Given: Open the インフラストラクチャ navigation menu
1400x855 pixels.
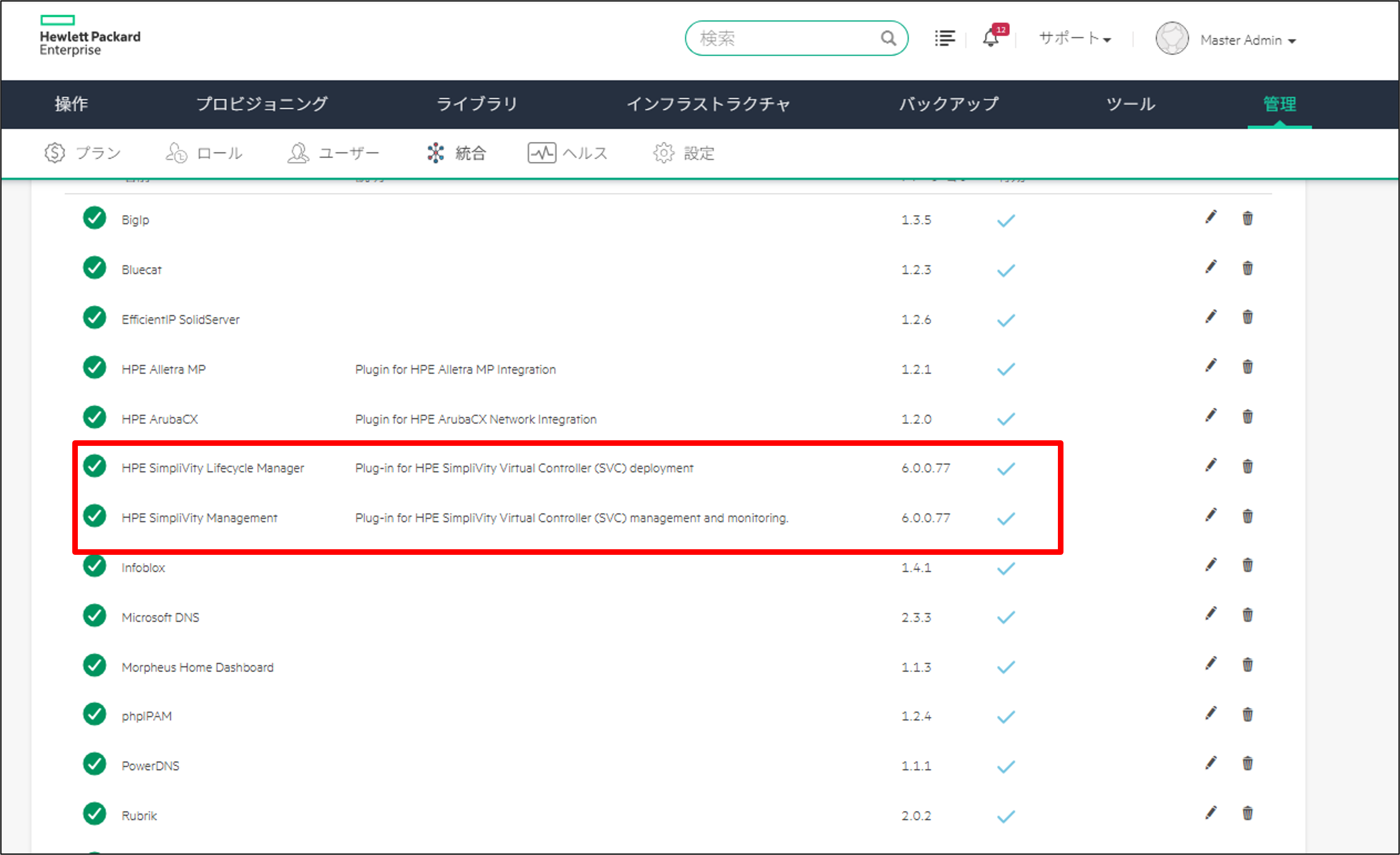Looking at the screenshot, I should (708, 104).
